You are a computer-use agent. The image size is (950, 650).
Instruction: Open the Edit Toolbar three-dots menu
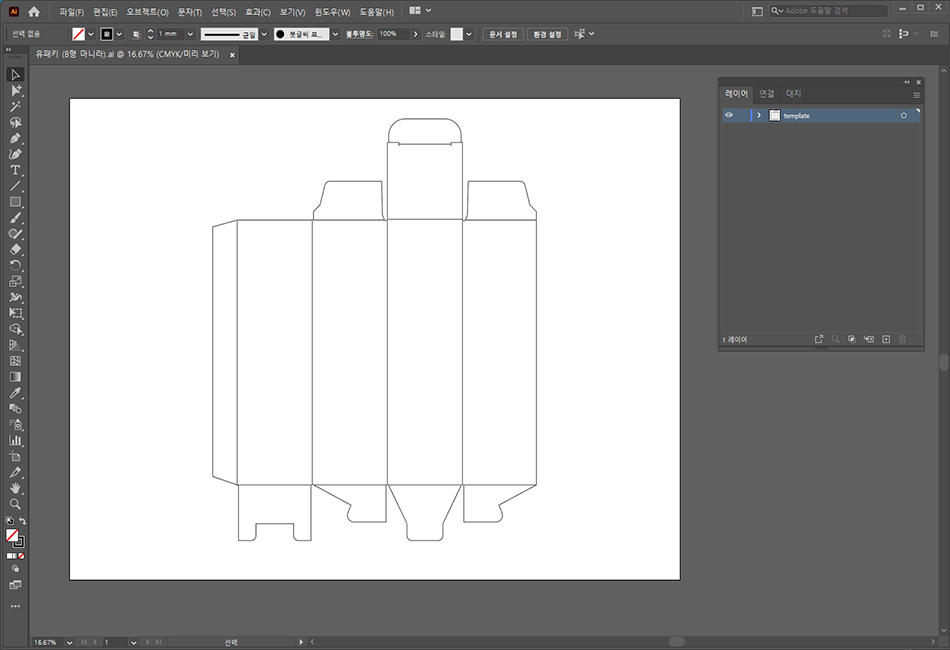[15, 606]
